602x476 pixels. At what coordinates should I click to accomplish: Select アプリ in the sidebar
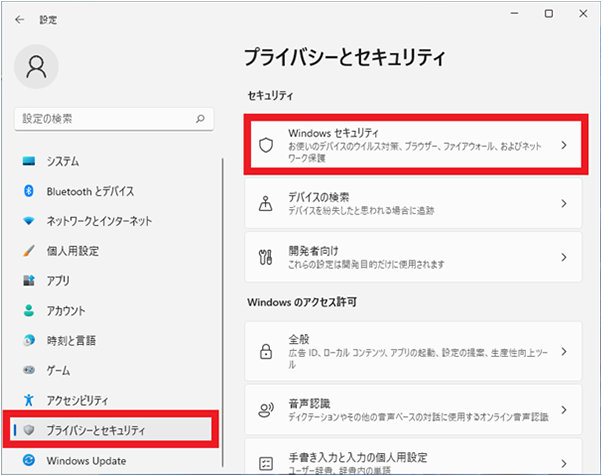(x=58, y=281)
